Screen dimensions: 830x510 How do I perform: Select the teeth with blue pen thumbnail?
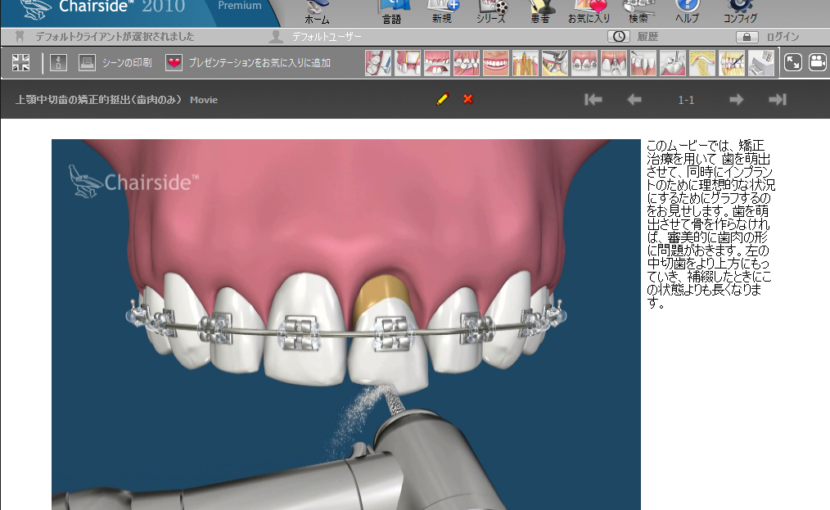coord(732,62)
